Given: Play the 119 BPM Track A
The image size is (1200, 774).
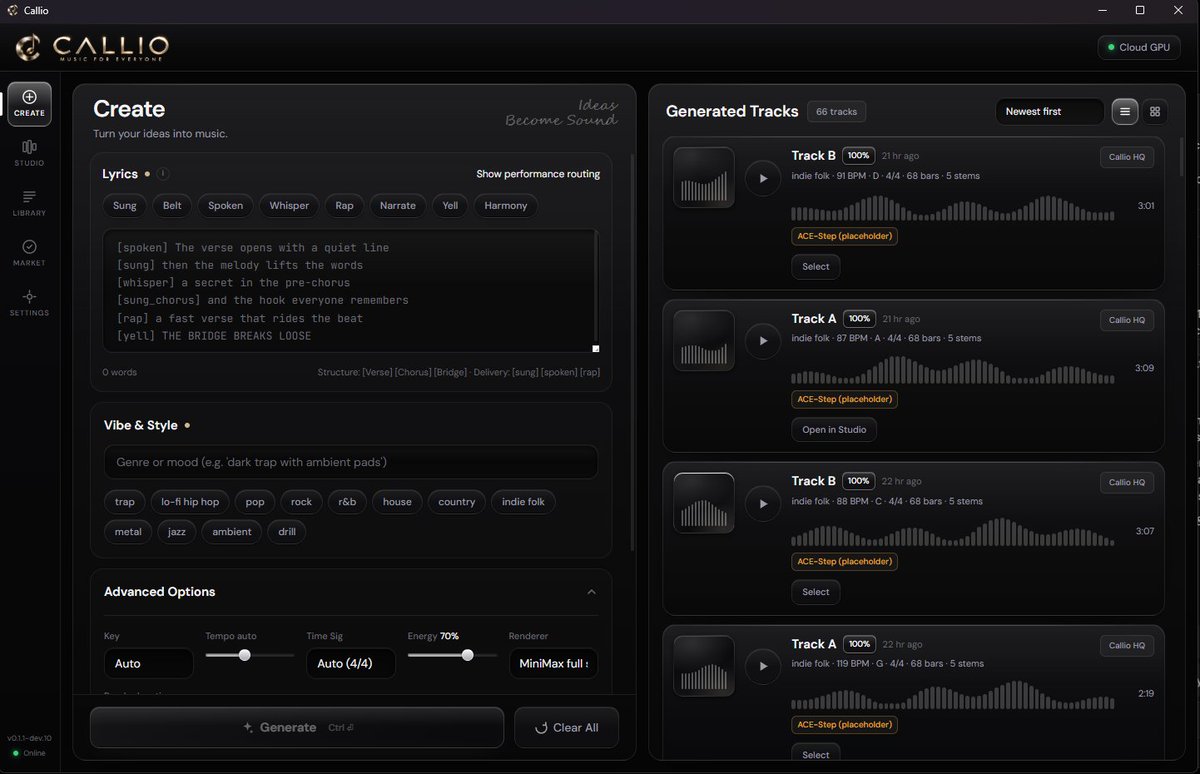Looking at the screenshot, I should [763, 666].
